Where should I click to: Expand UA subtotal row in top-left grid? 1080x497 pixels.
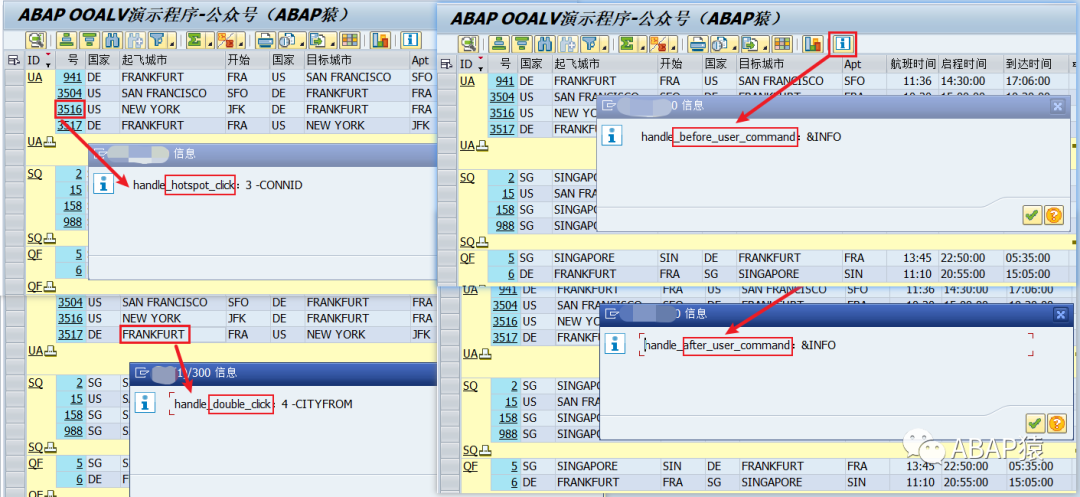[49, 142]
